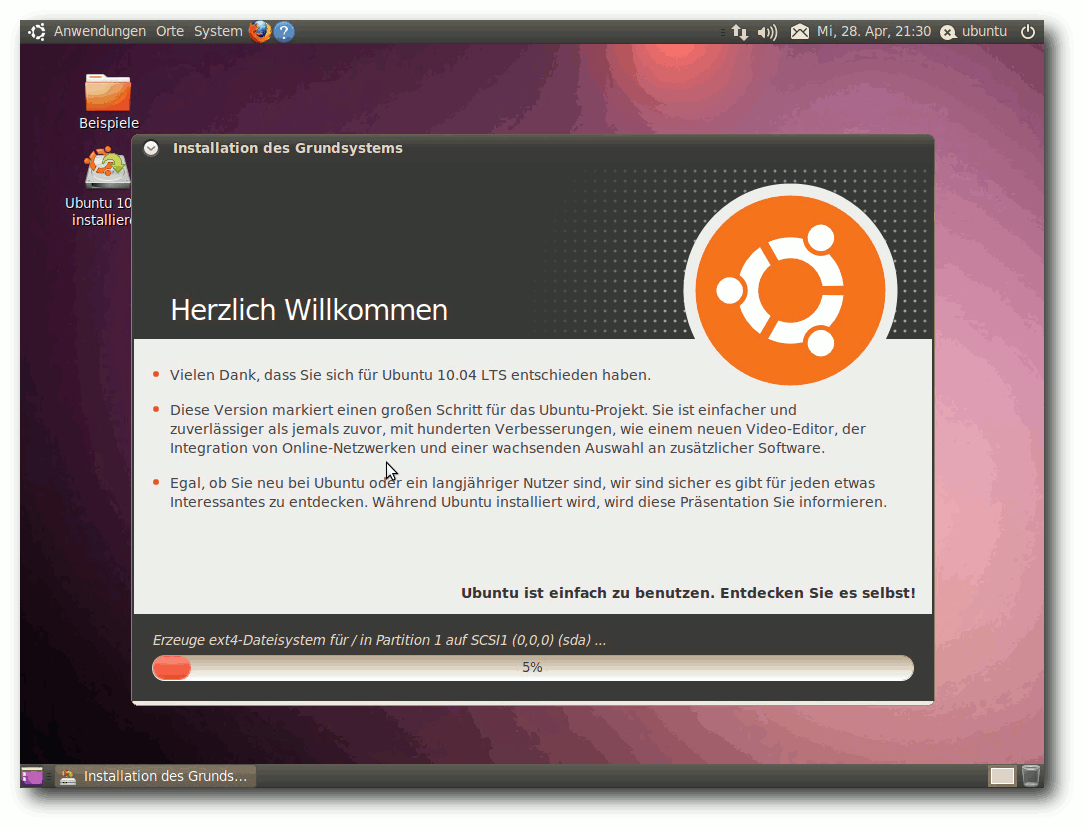The height and width of the screenshot is (828, 1084).
Task: Open the Beispiele folder on desktop
Action: tap(109, 102)
